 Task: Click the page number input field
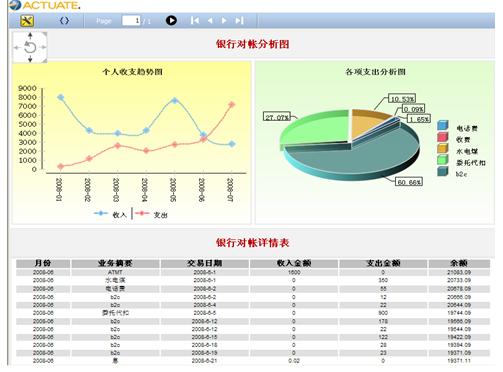coord(131,21)
